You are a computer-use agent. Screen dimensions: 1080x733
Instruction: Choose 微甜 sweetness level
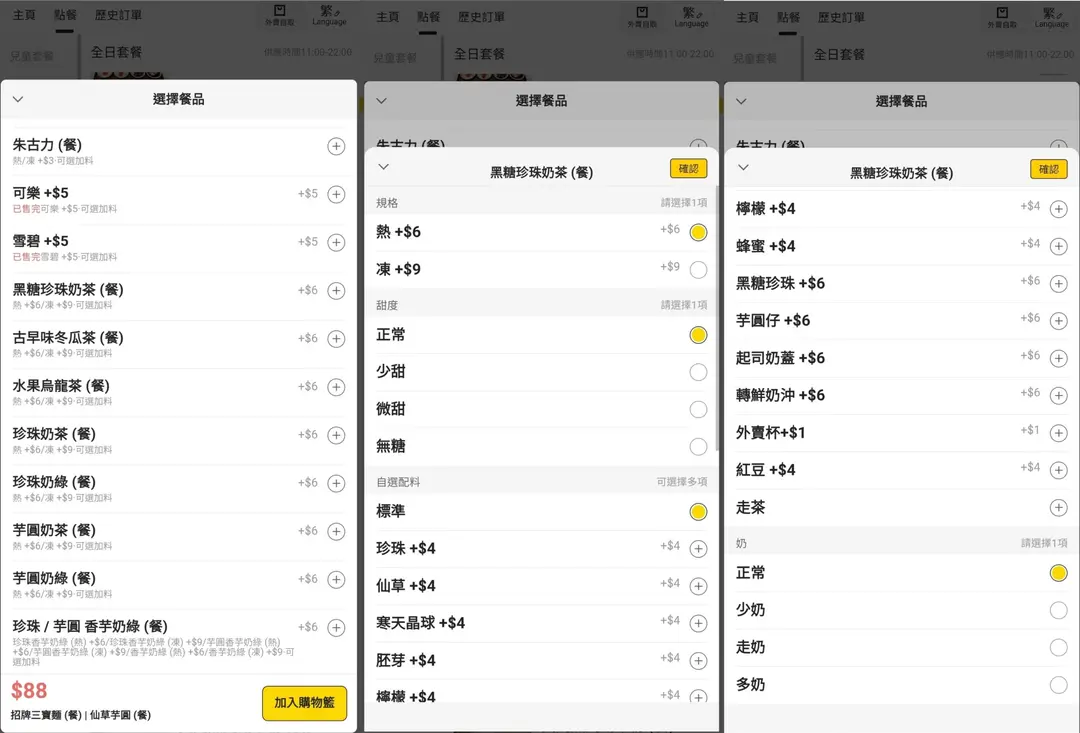point(698,409)
